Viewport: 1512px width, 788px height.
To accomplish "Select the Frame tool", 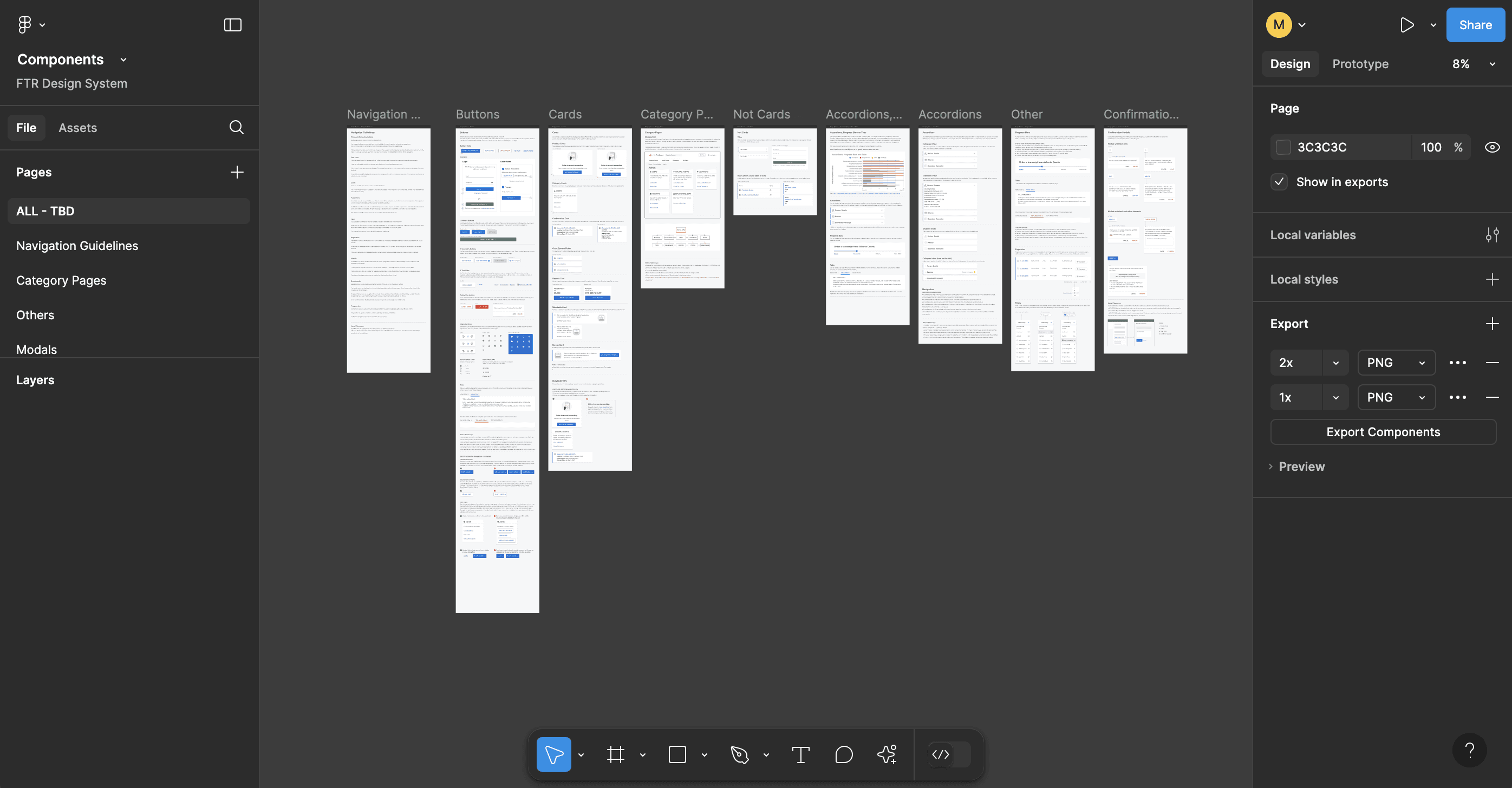I will click(x=615, y=754).
